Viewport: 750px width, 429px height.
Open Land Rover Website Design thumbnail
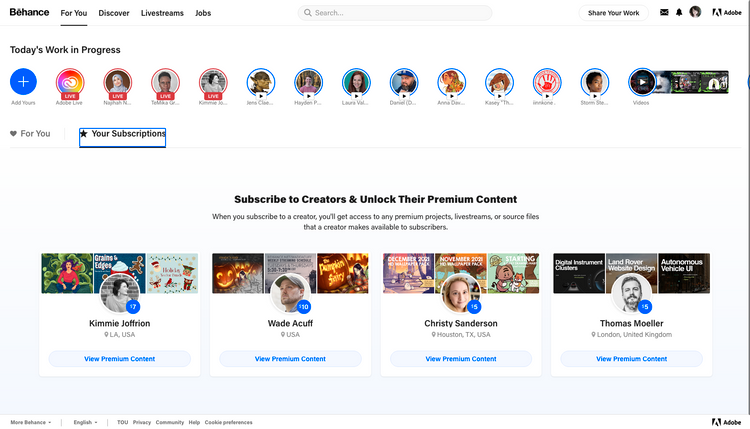[x=631, y=273]
